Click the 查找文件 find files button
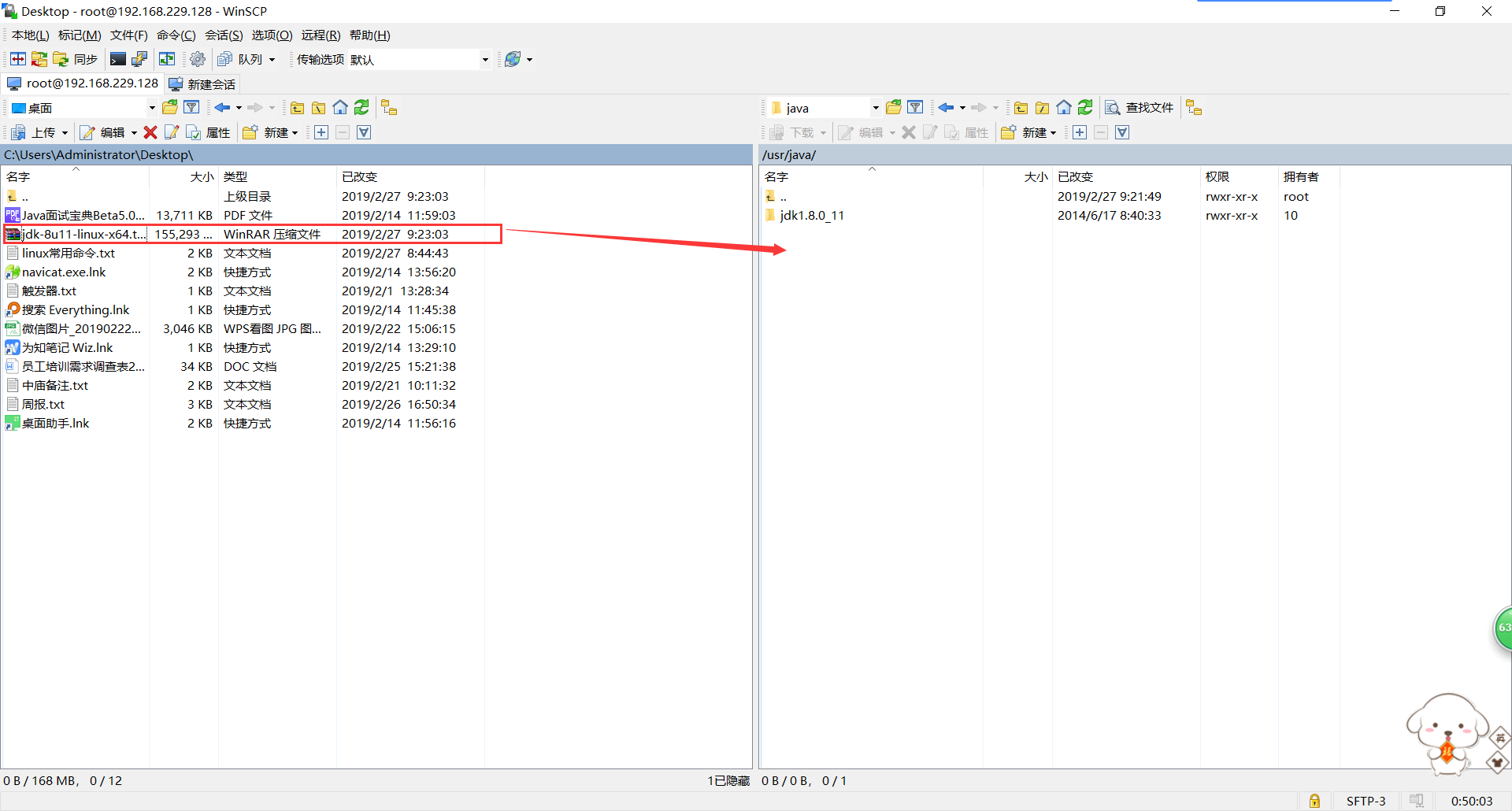 click(1140, 108)
